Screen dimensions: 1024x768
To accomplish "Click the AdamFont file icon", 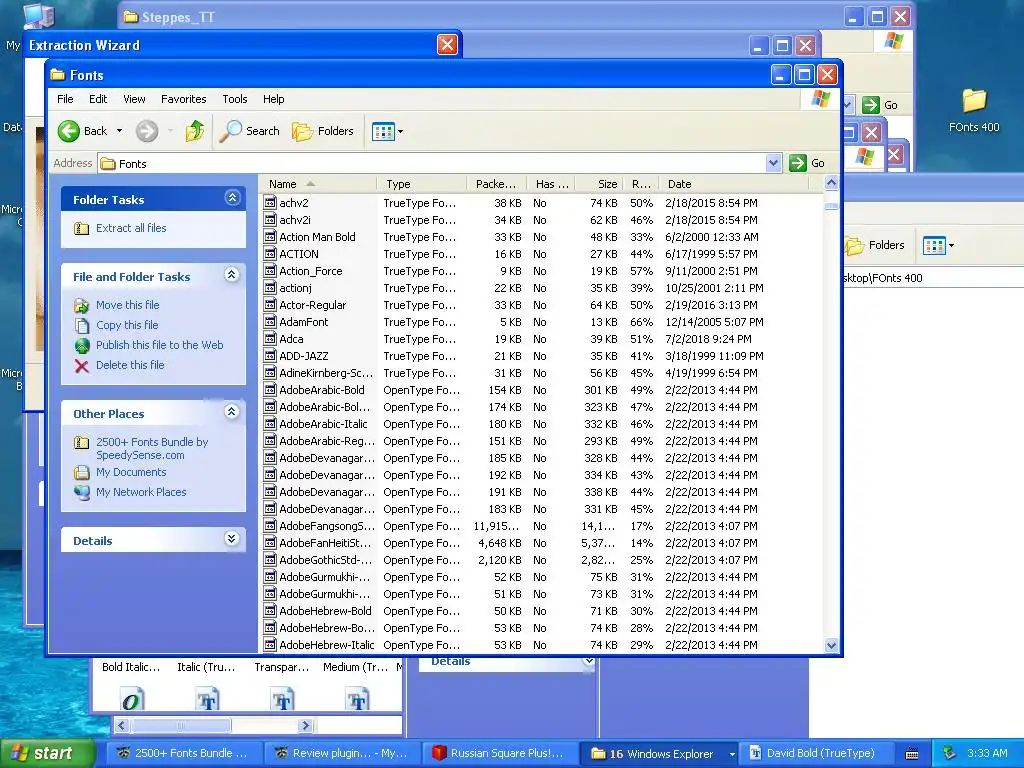I will coord(270,321).
